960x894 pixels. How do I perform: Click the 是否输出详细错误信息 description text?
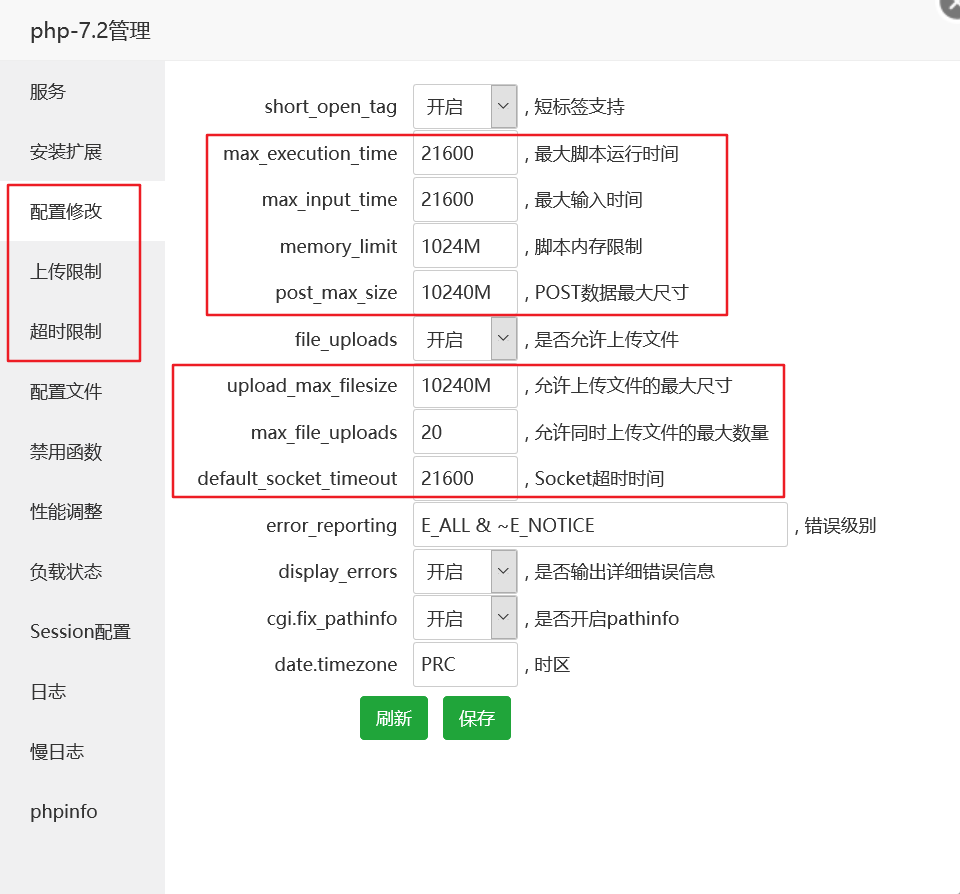click(624, 572)
